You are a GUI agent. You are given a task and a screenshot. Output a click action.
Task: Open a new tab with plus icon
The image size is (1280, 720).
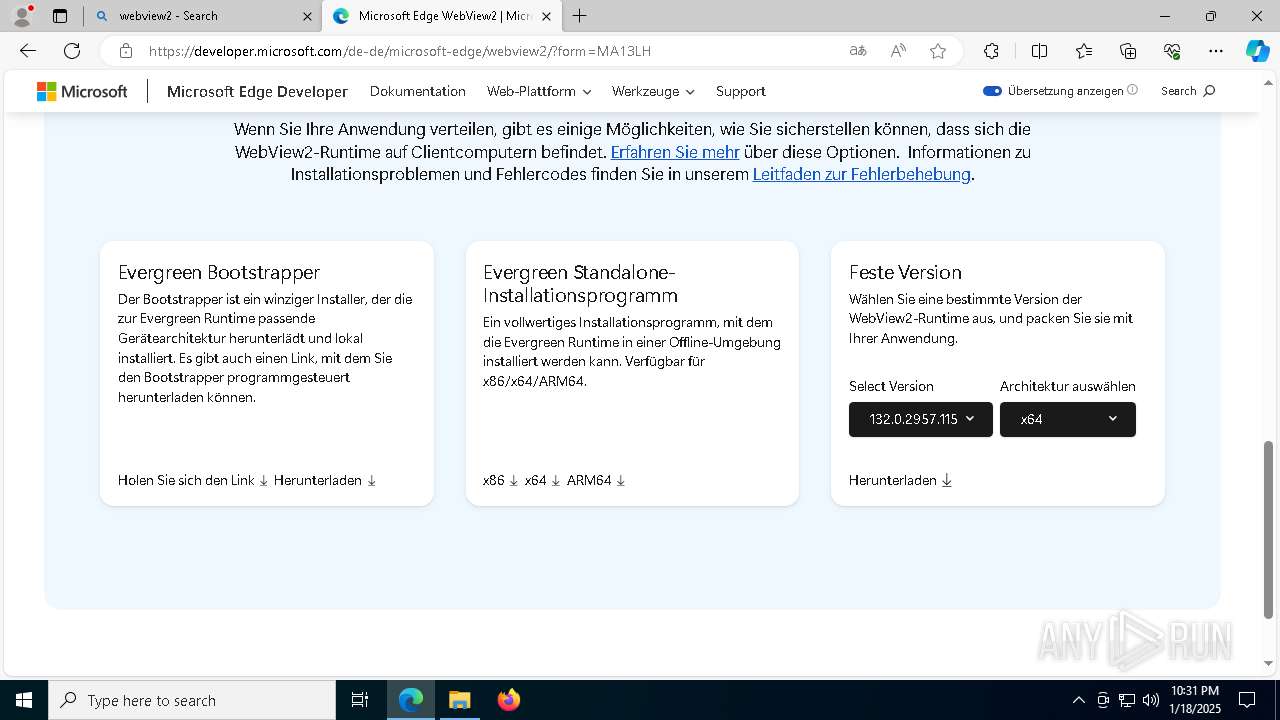580,16
